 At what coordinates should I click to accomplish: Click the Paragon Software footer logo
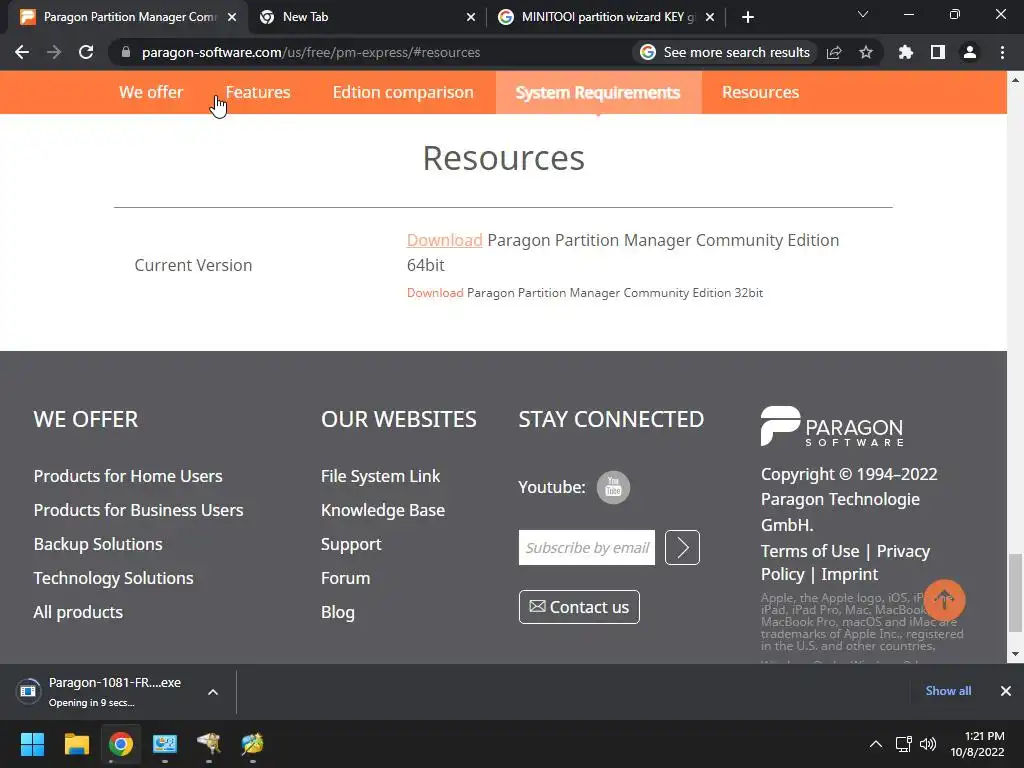tap(832, 426)
